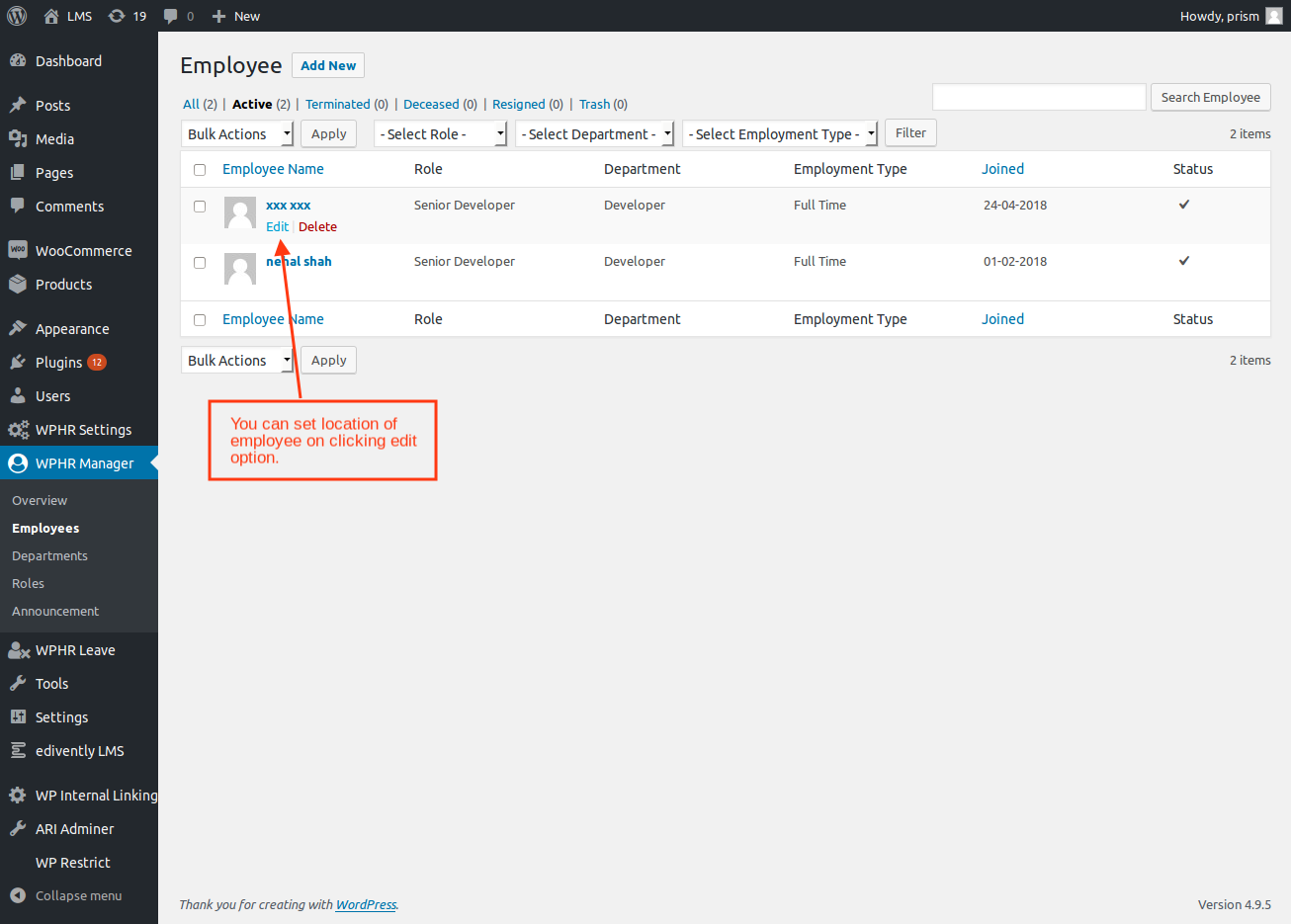Viewport: 1291px width, 924px height.
Task: Click the Filter button
Action: pos(910,132)
